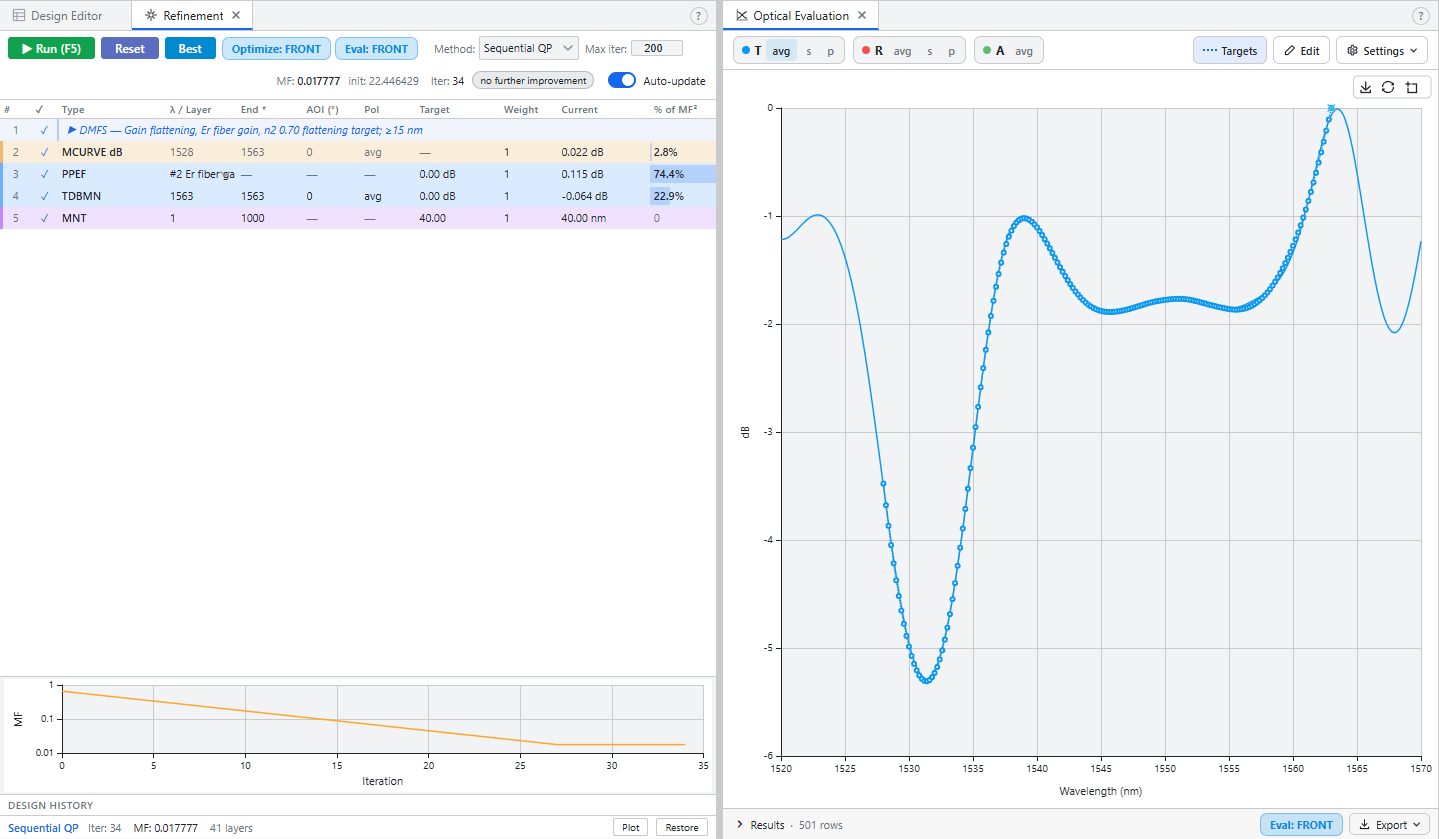Click the MCURVE dB type cell
This screenshot has width=1439, height=839.
(x=92, y=152)
